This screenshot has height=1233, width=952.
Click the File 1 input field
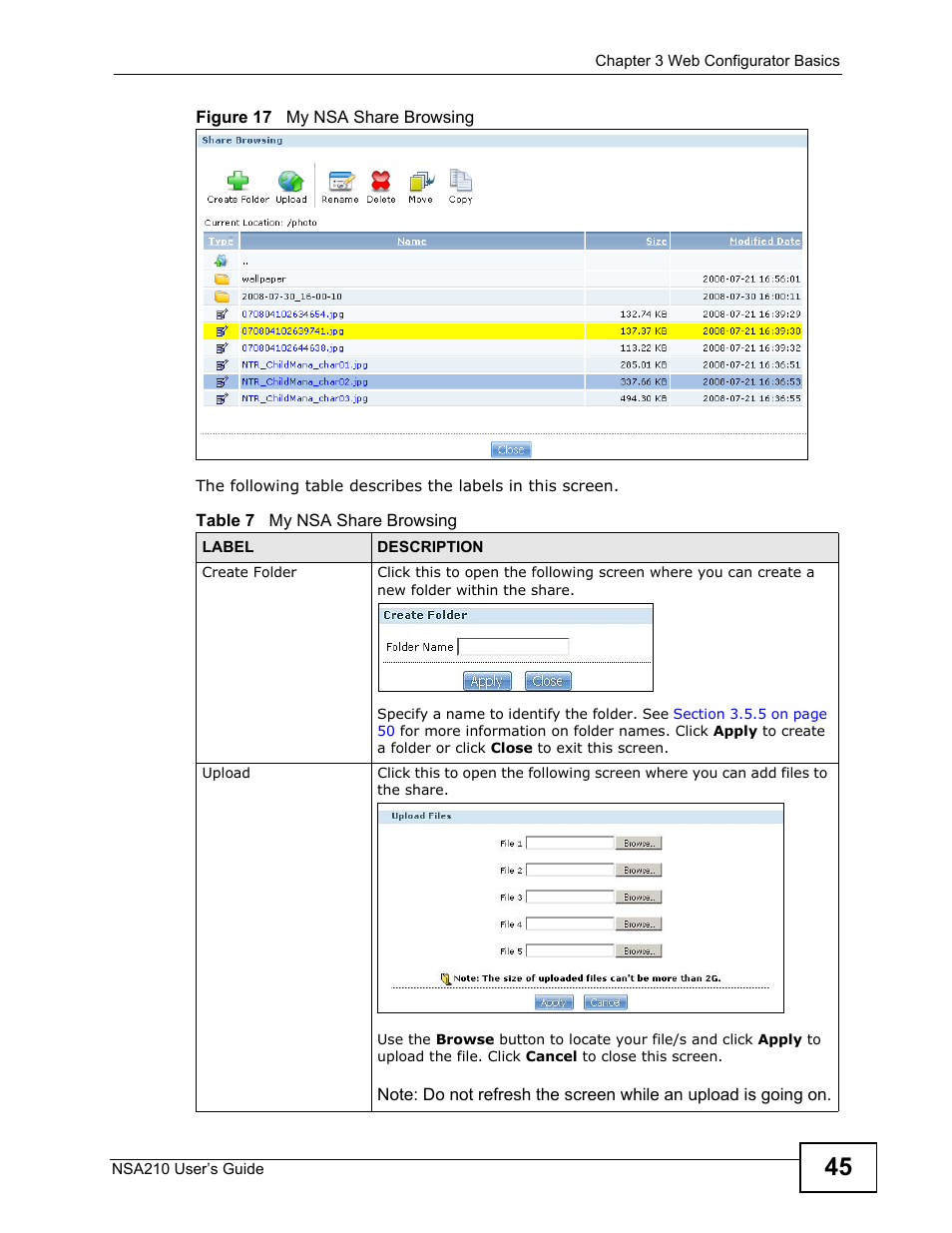pos(570,844)
